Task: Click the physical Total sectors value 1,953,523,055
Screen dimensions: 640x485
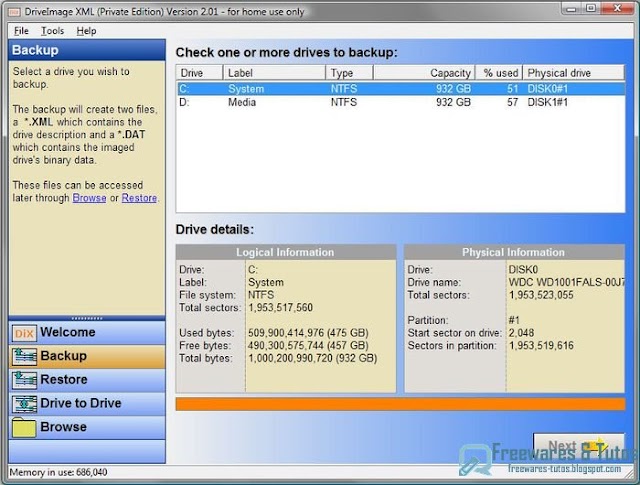Action: [541, 295]
